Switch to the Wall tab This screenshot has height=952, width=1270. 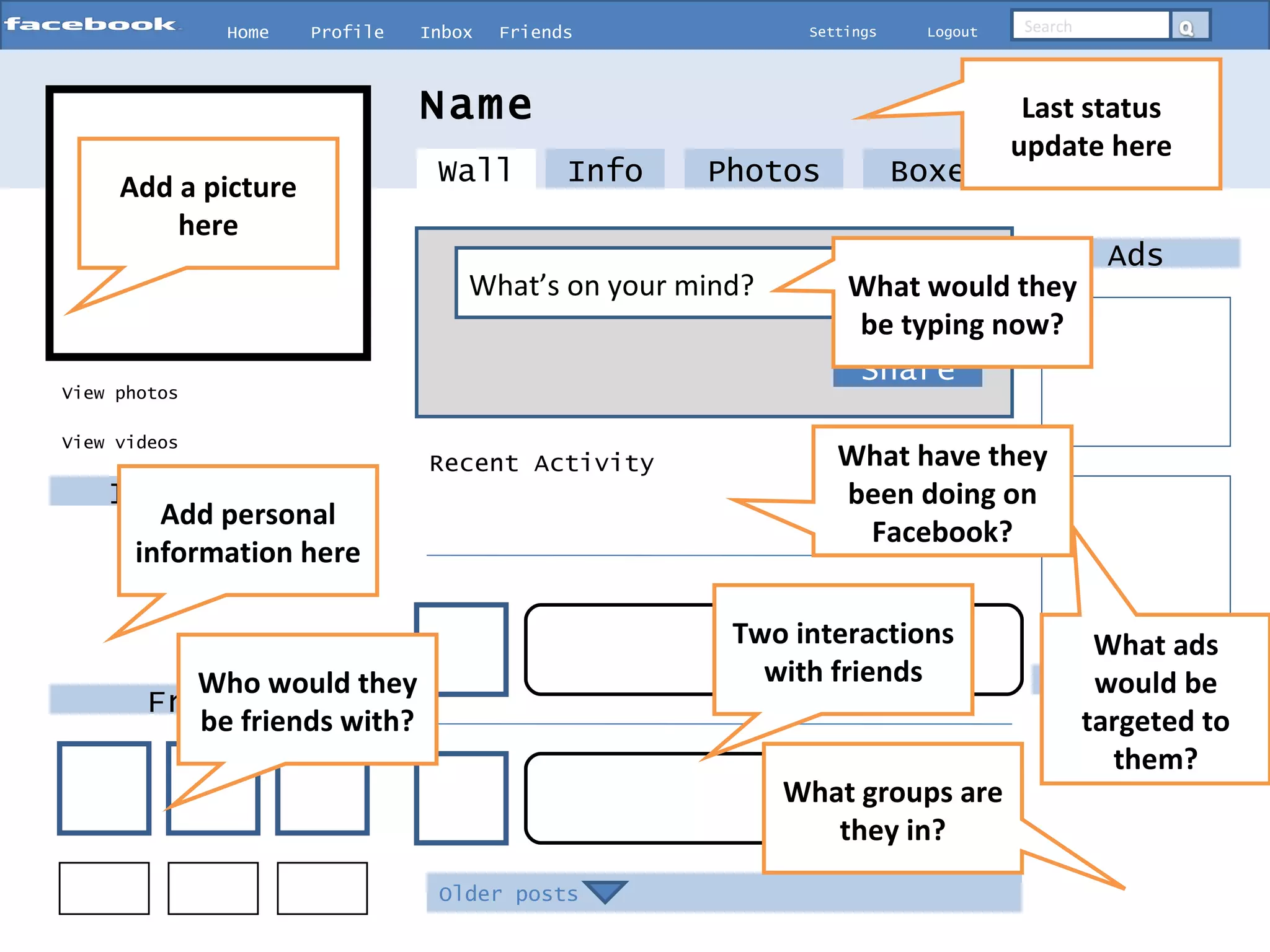point(475,170)
